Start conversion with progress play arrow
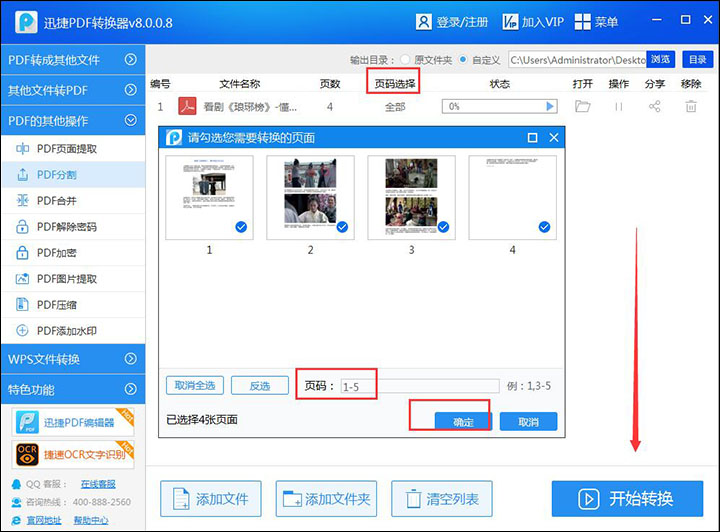 550,106
